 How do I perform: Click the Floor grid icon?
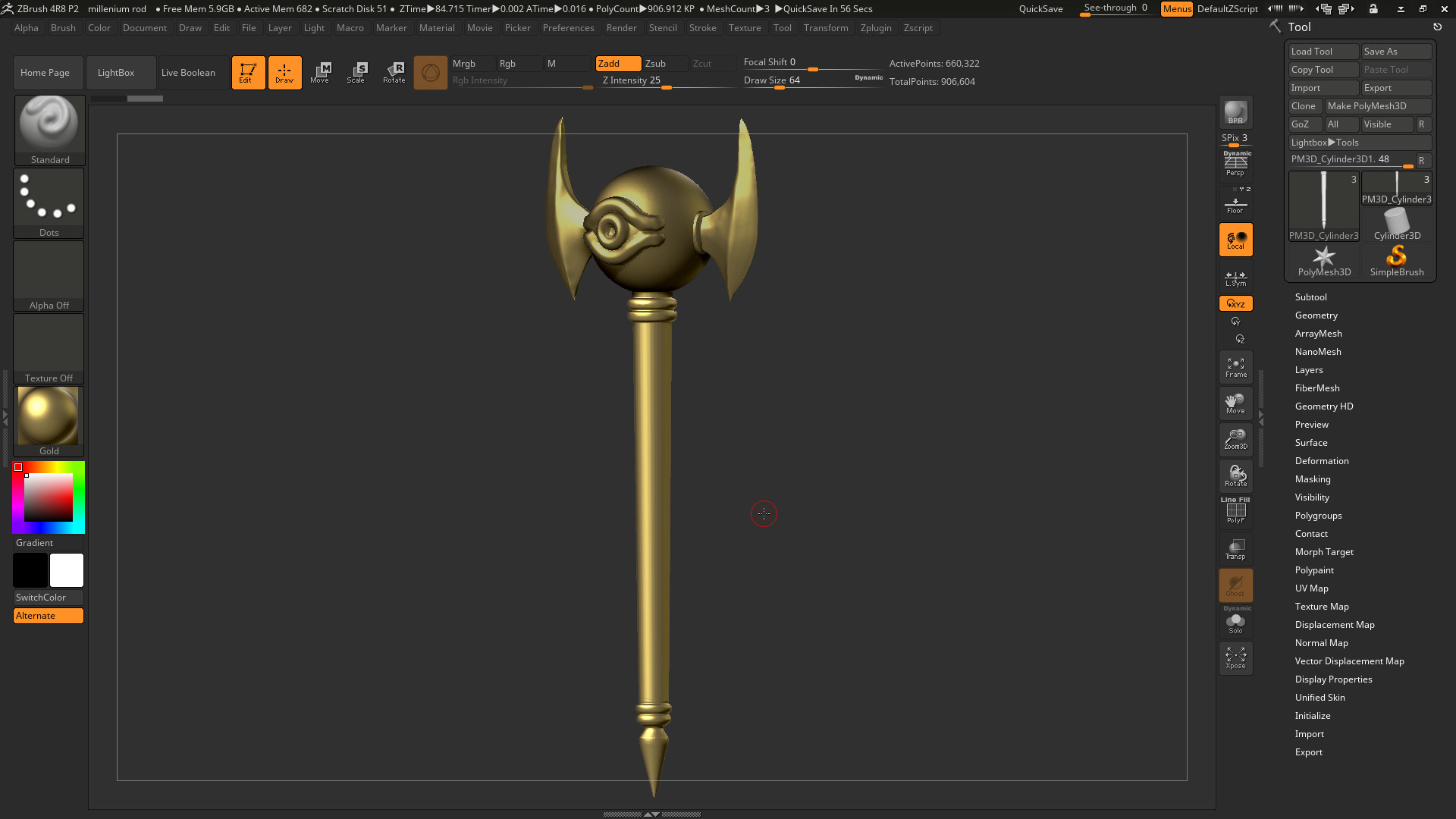tap(1235, 205)
